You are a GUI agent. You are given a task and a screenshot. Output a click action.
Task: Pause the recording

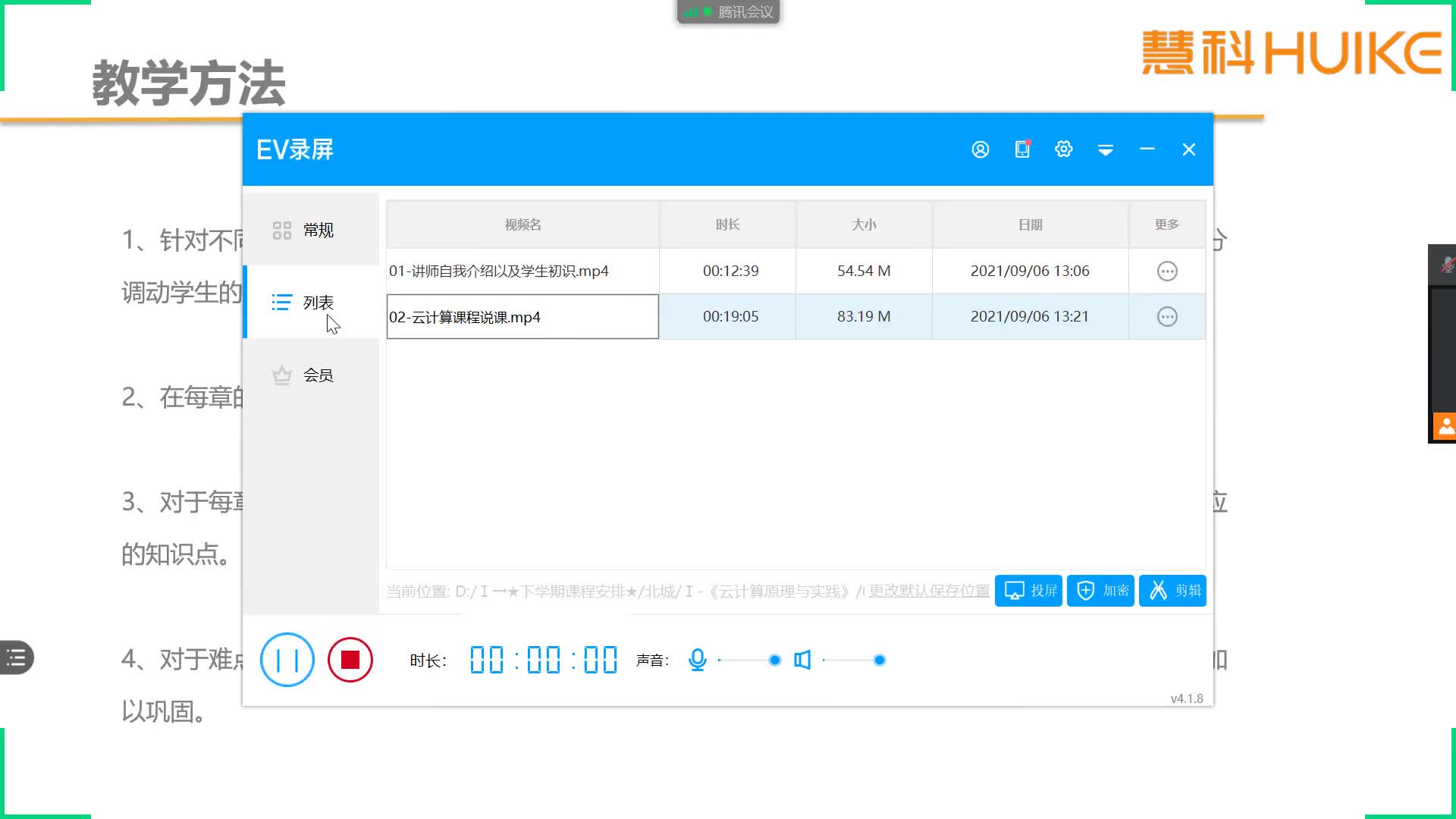point(287,660)
